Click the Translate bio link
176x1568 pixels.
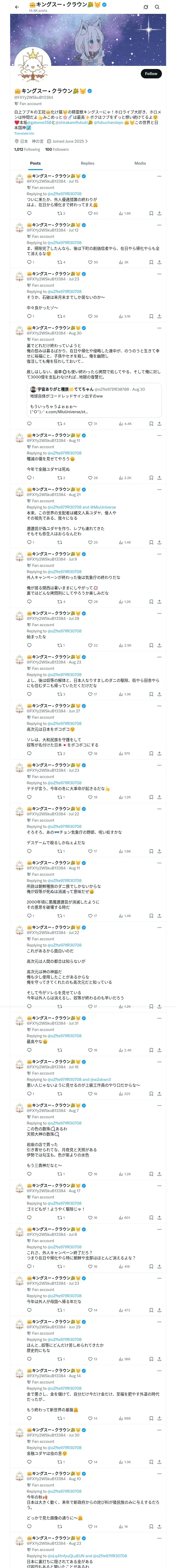24,133
